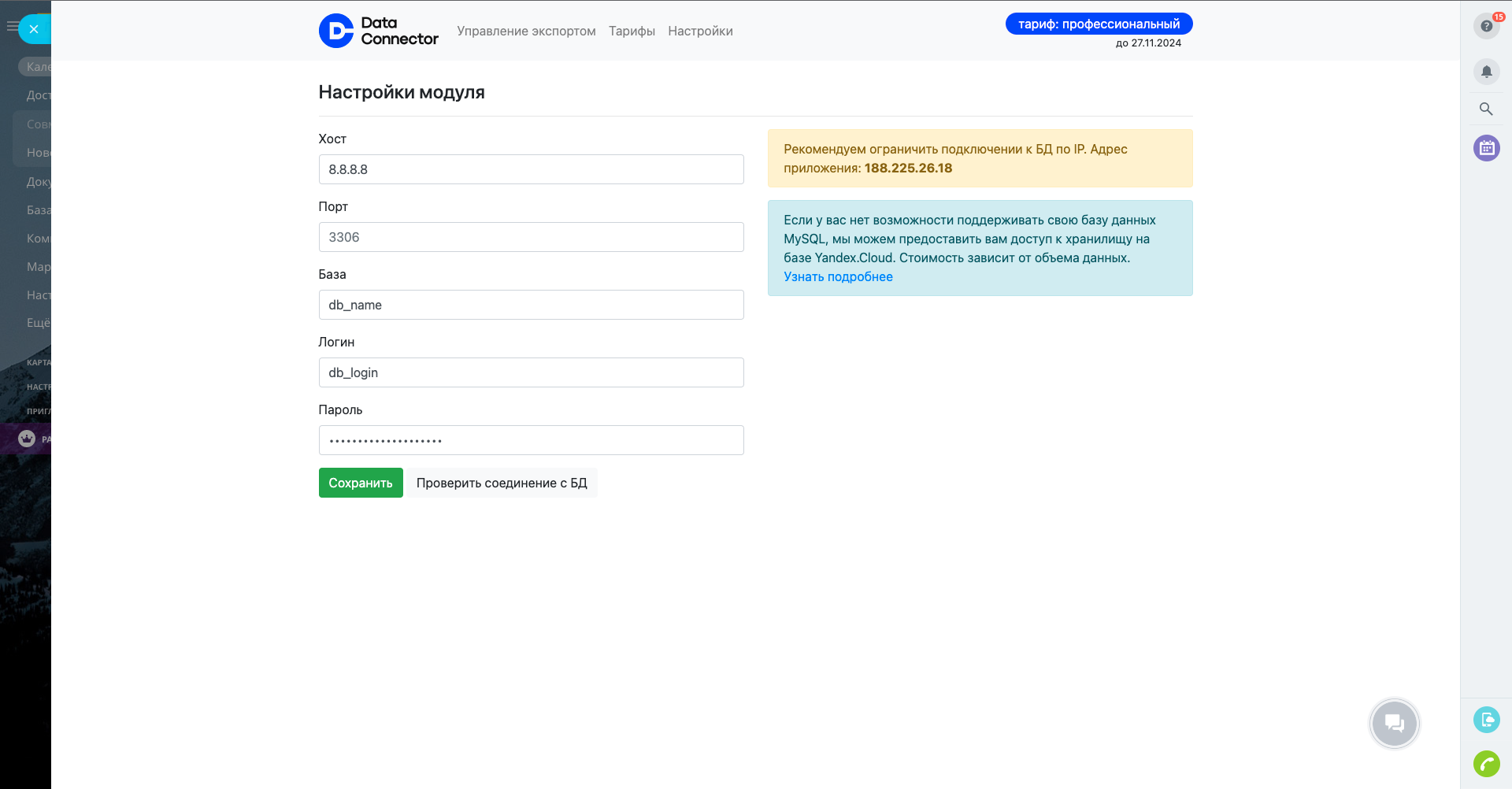The image size is (1512, 789).
Task: Open the hamburger menu at top left
Action: pos(11,27)
